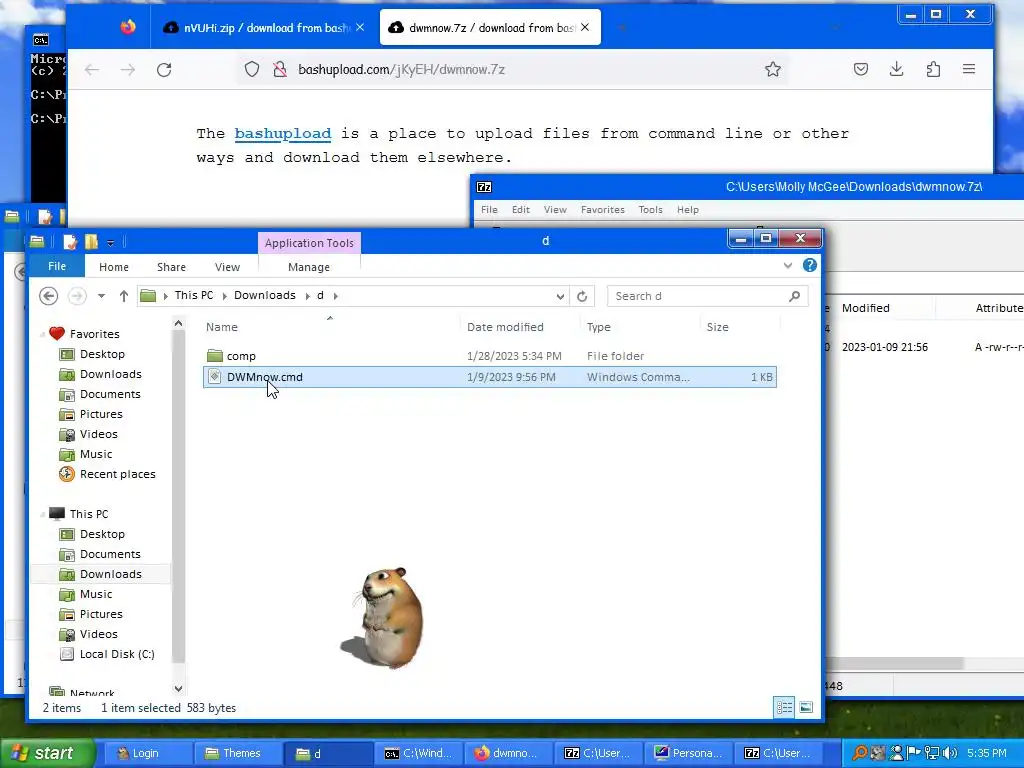Expand the Explorer ribbon chevron

(x=788, y=265)
